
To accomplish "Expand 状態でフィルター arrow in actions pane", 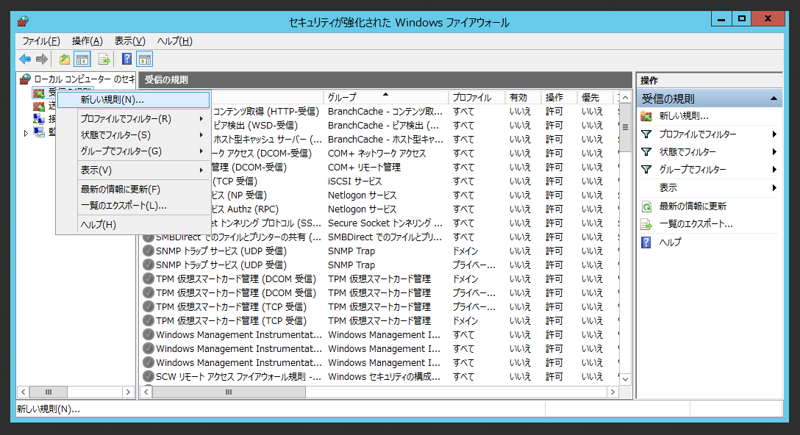I will point(774,152).
